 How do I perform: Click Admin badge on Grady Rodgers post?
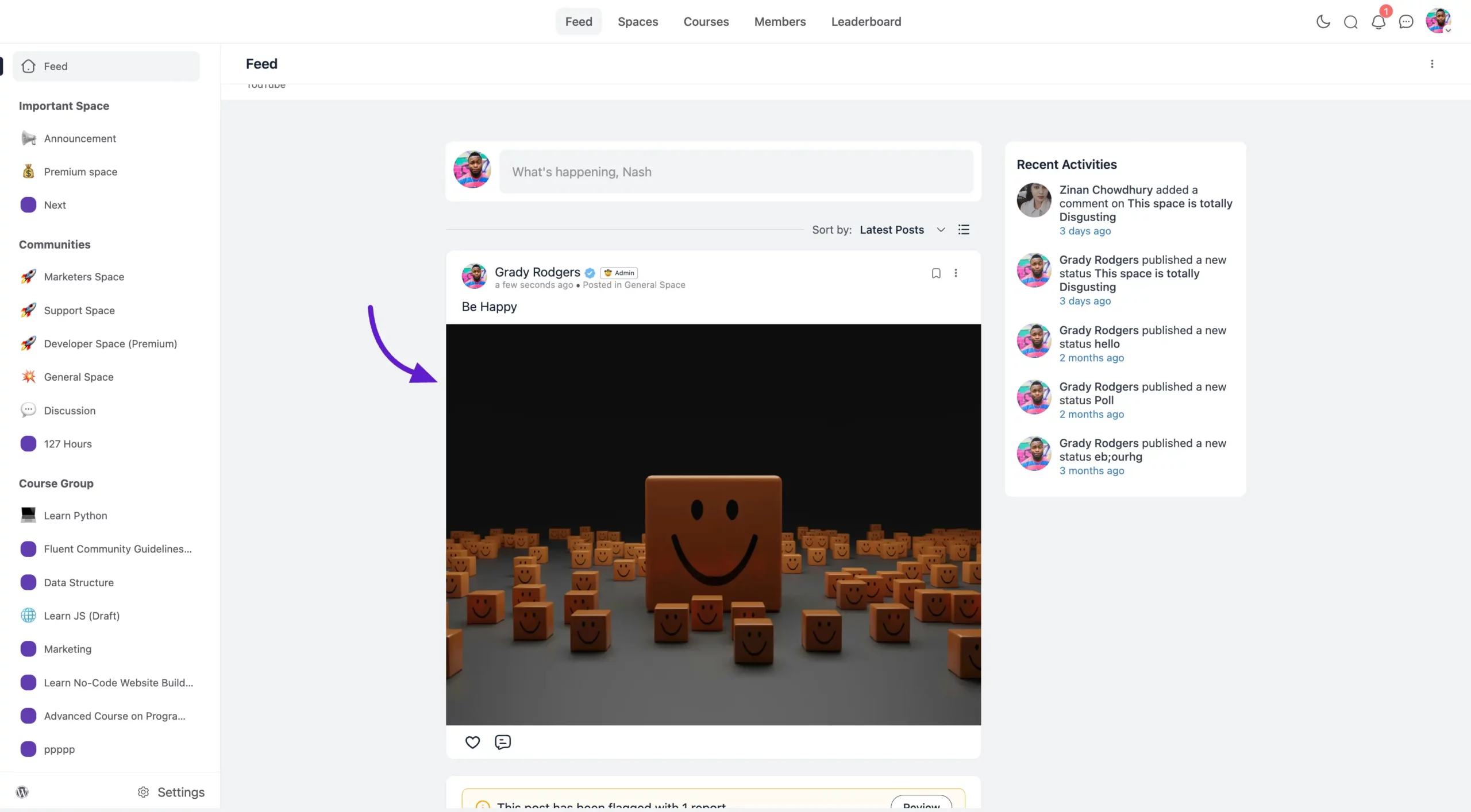pos(619,273)
